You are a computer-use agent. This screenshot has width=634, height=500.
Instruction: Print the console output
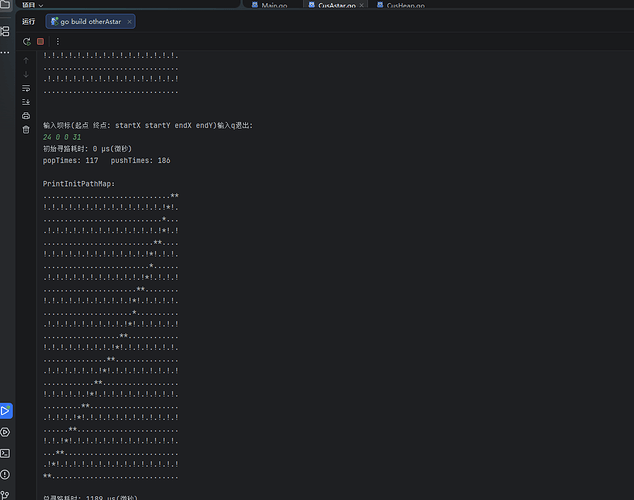coord(26,116)
